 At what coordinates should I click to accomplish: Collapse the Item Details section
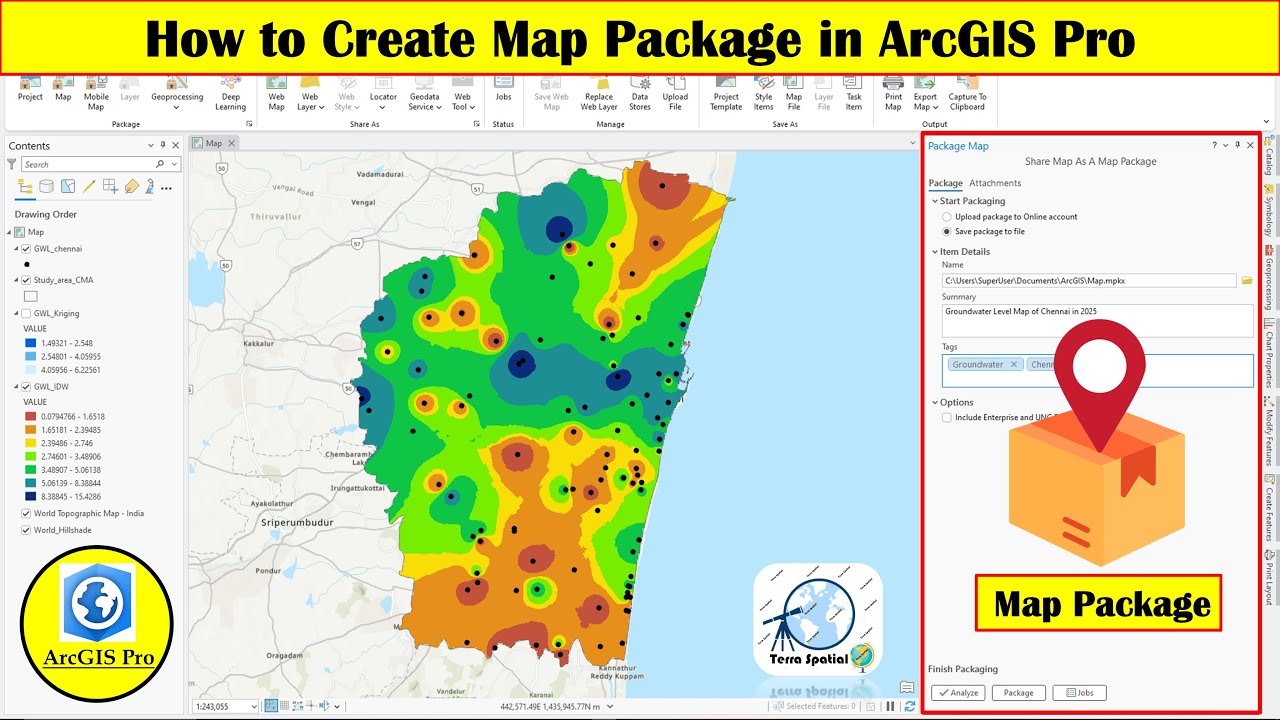935,251
